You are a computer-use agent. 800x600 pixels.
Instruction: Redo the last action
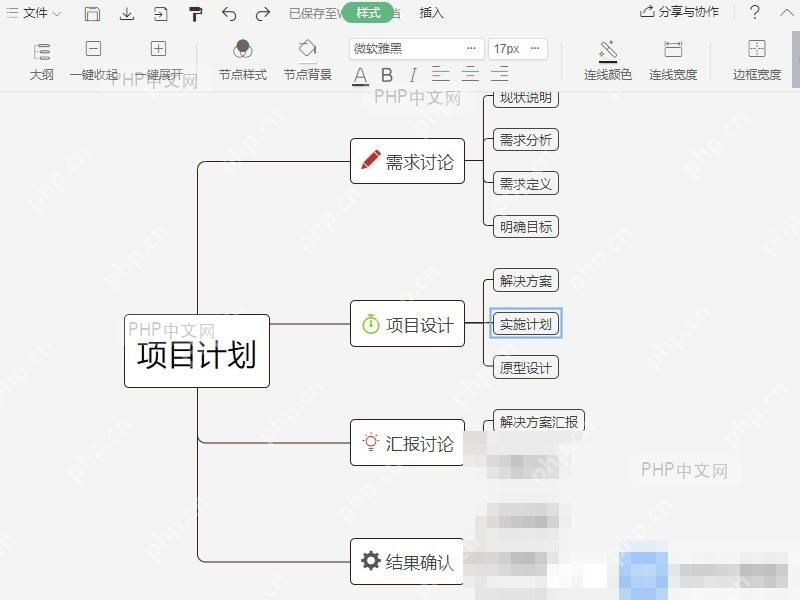pos(263,14)
